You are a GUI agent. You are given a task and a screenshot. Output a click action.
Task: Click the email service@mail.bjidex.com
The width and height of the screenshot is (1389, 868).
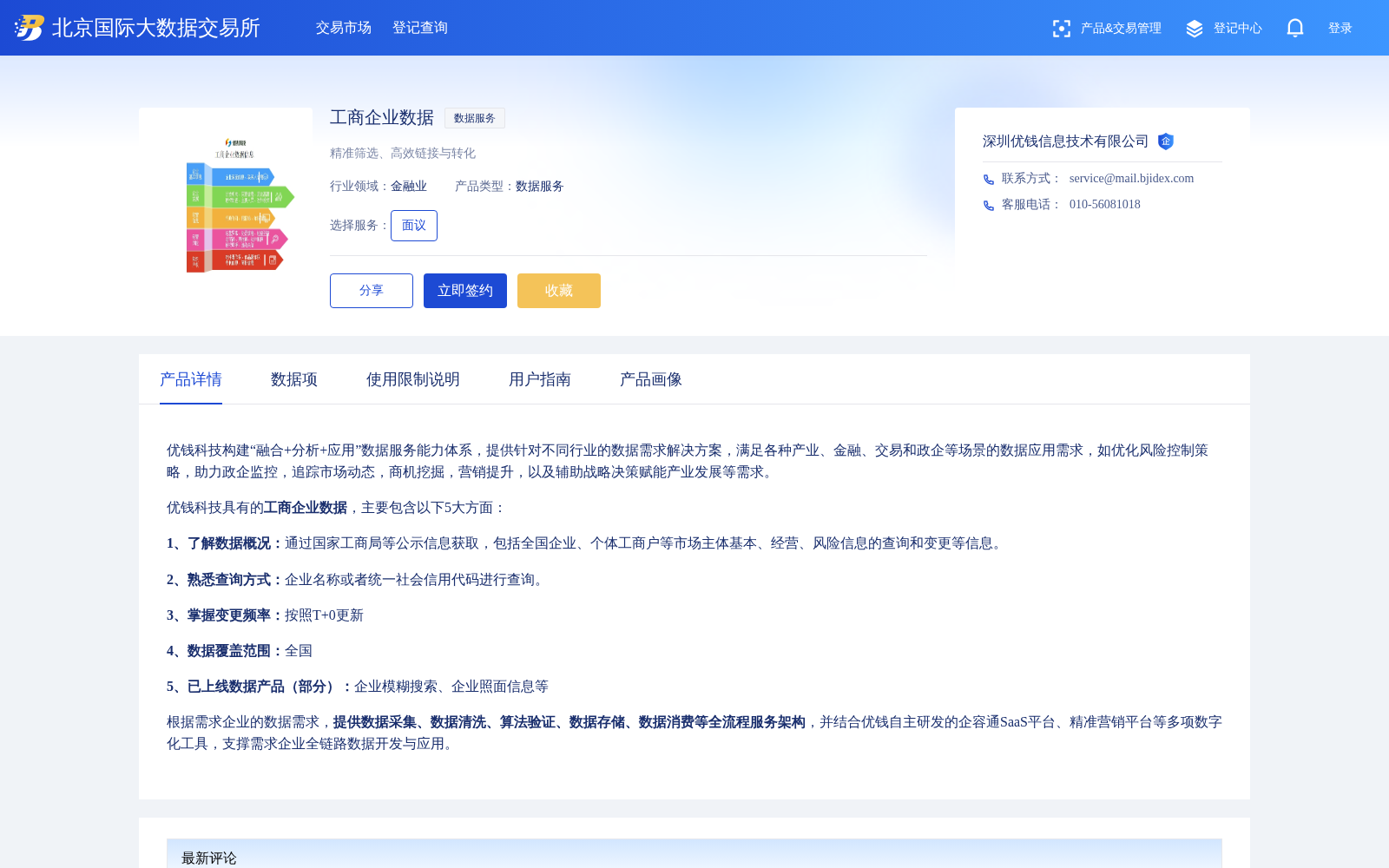[x=1132, y=179]
